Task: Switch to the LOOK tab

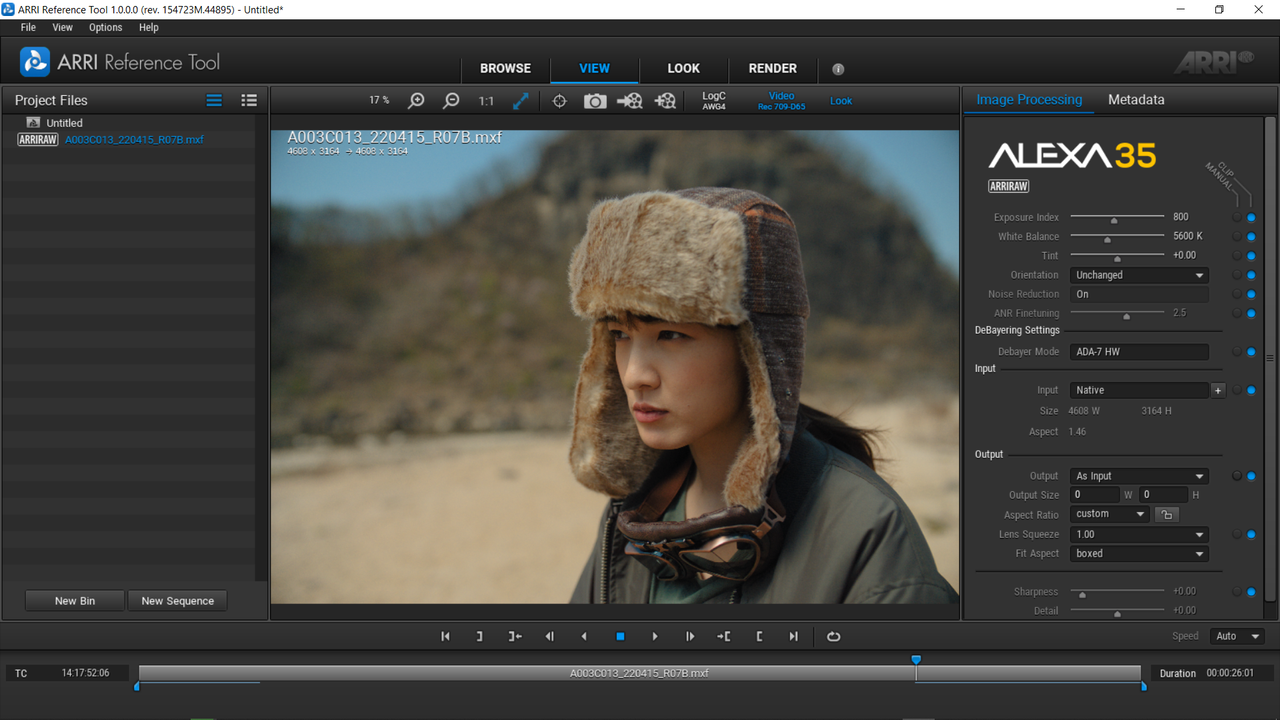Action: pyautogui.click(x=684, y=68)
